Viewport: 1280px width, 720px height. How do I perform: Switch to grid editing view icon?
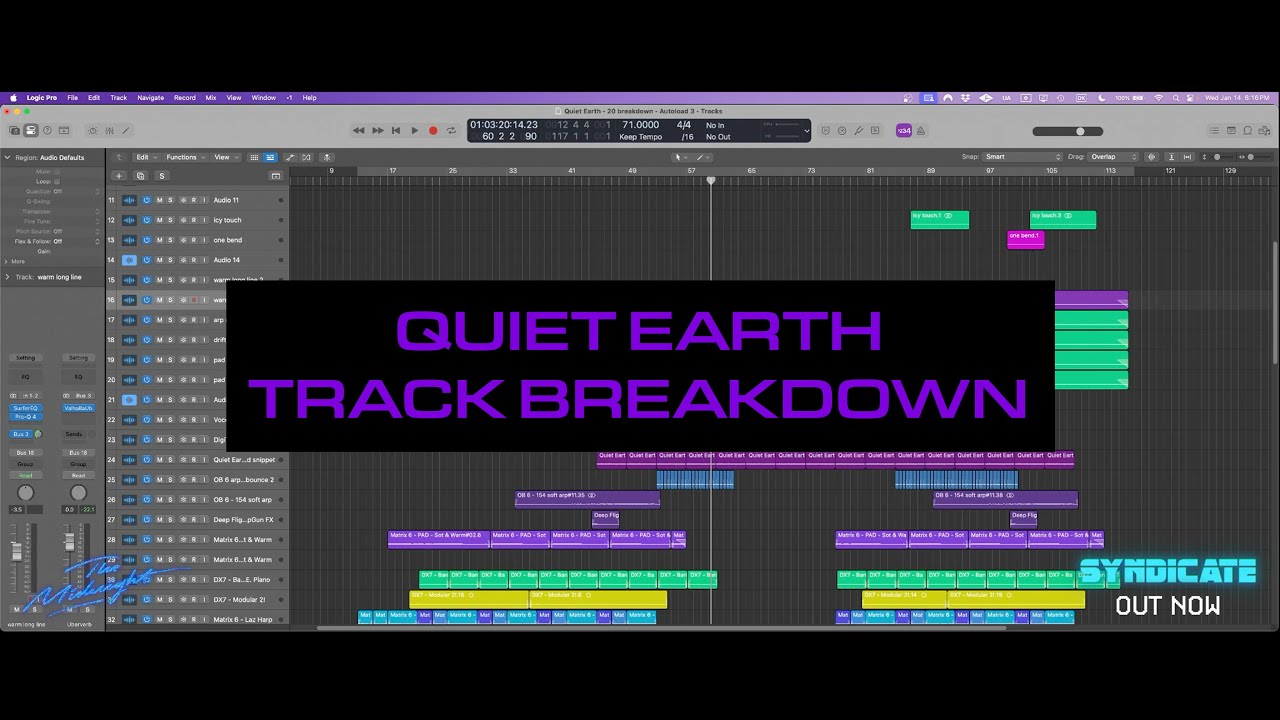[x=254, y=157]
